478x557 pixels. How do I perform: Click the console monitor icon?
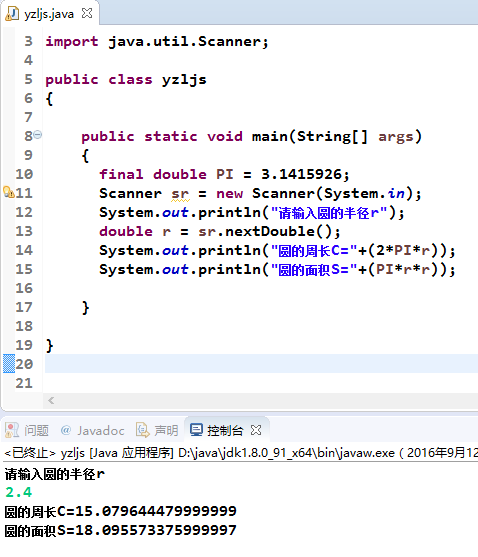tap(196, 430)
